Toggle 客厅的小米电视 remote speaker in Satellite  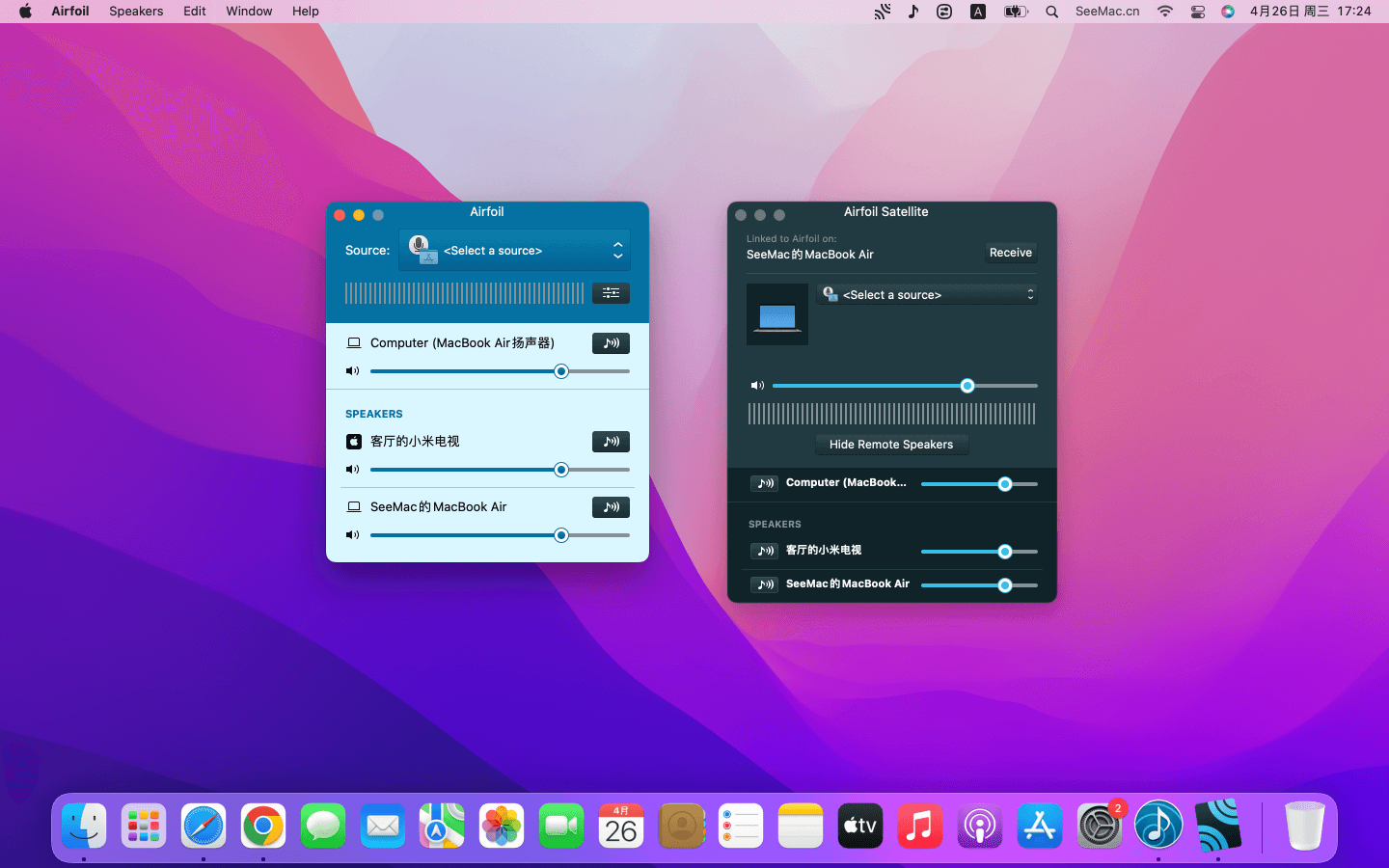[765, 551]
